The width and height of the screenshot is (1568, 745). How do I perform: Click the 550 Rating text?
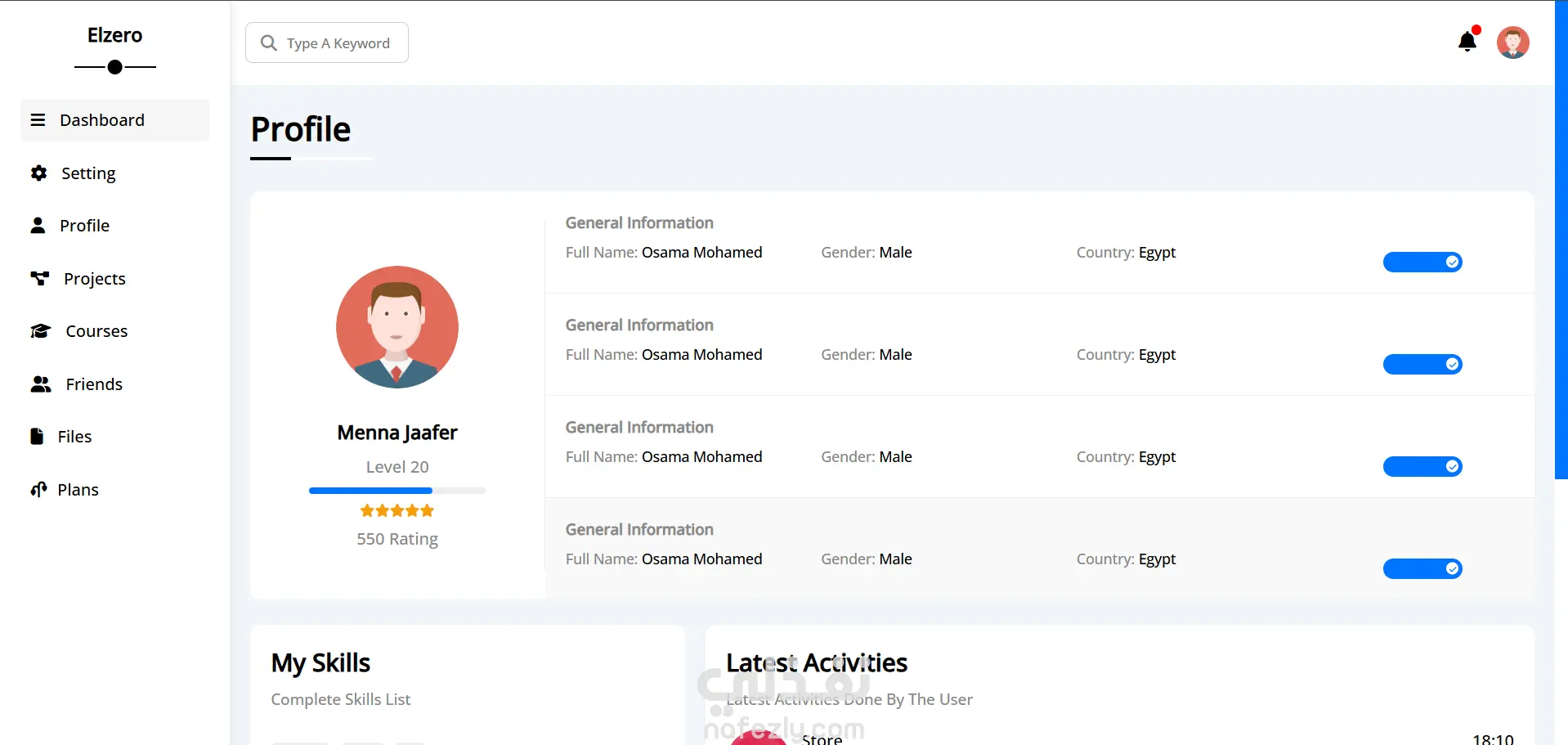click(x=397, y=539)
